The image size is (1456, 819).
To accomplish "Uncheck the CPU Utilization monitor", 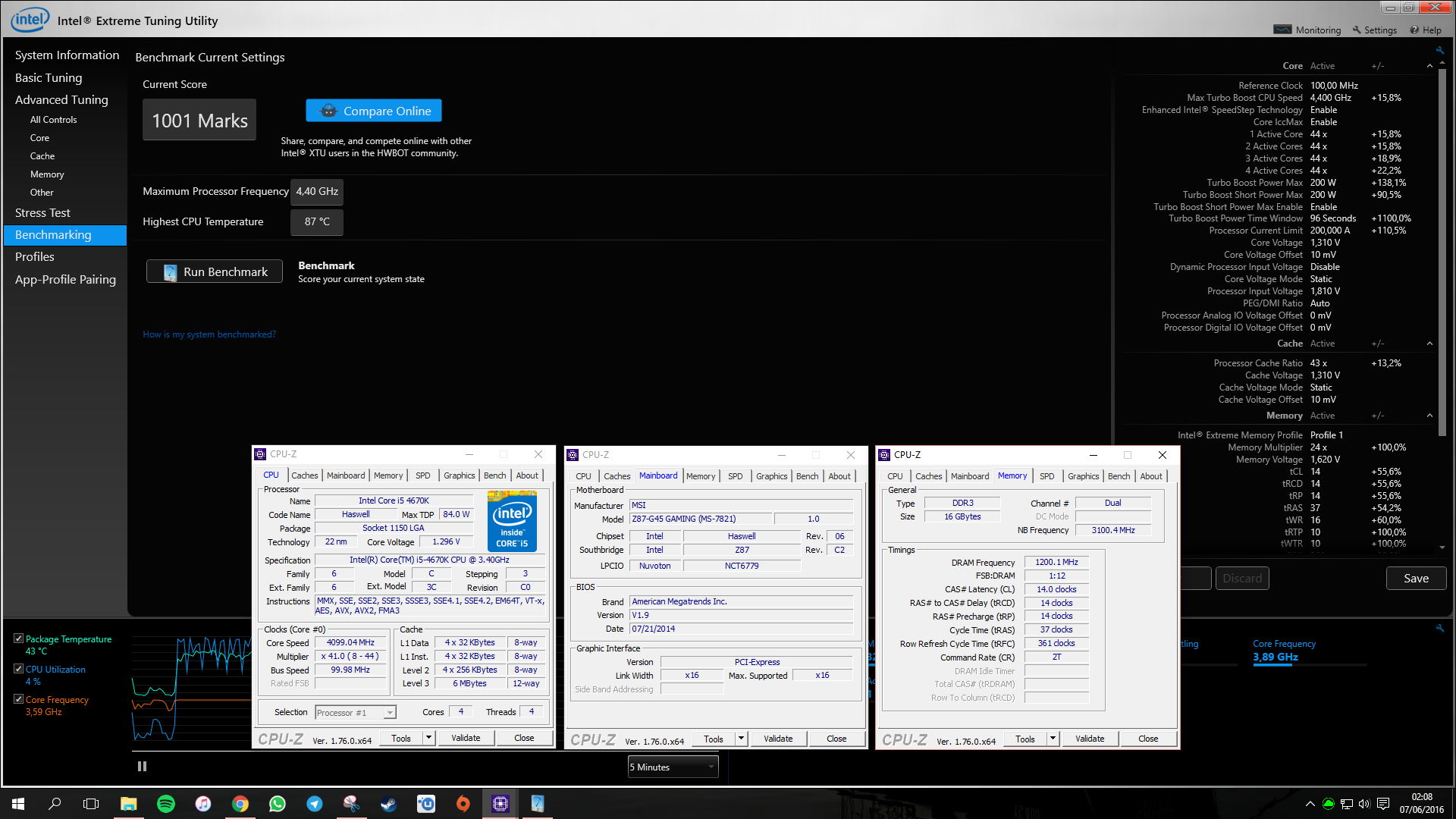I will click(18, 669).
